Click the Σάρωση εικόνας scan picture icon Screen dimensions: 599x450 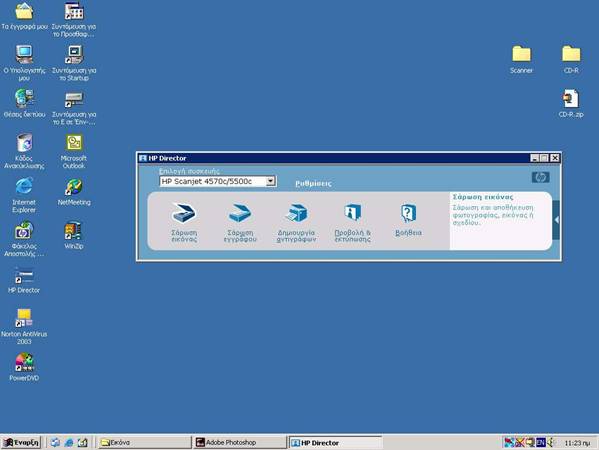point(184,213)
